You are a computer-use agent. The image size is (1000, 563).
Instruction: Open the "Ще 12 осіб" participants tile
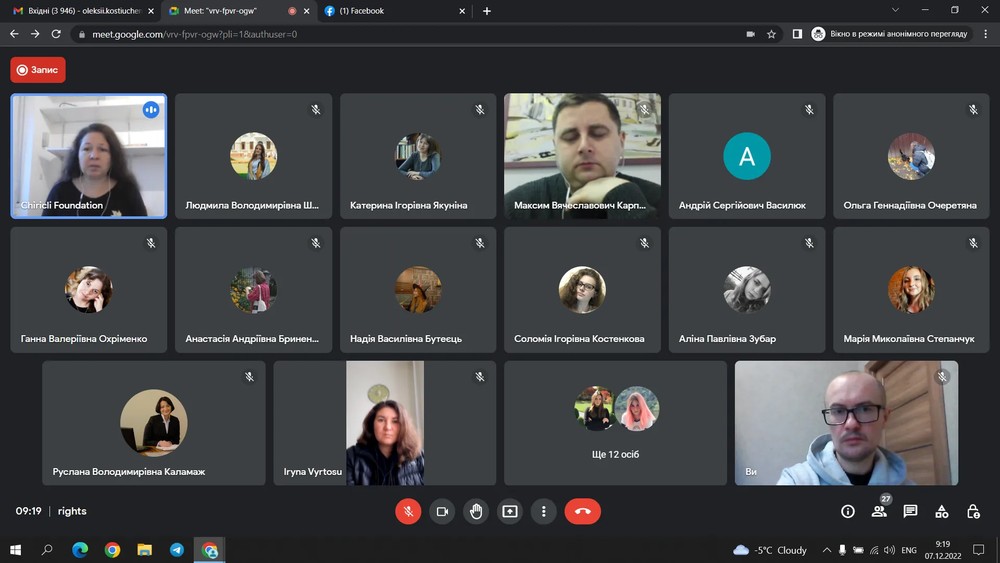point(615,423)
